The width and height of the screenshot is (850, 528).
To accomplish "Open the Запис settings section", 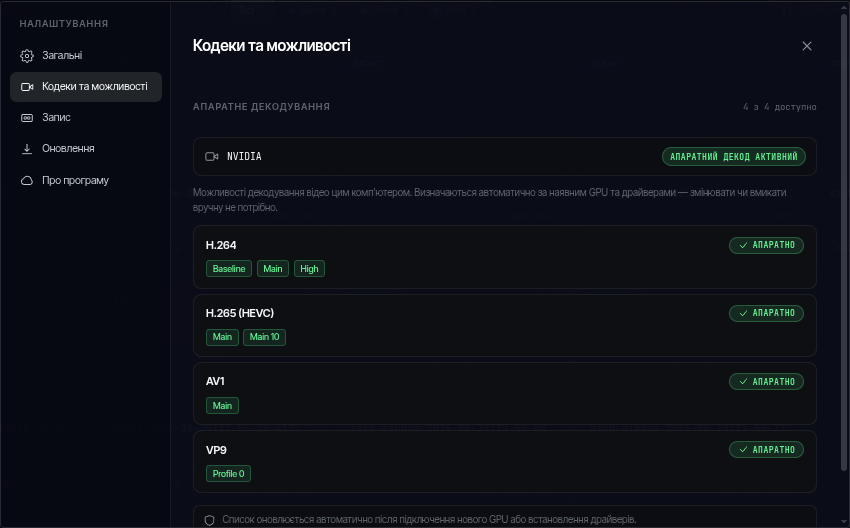I will click(x=86, y=118).
